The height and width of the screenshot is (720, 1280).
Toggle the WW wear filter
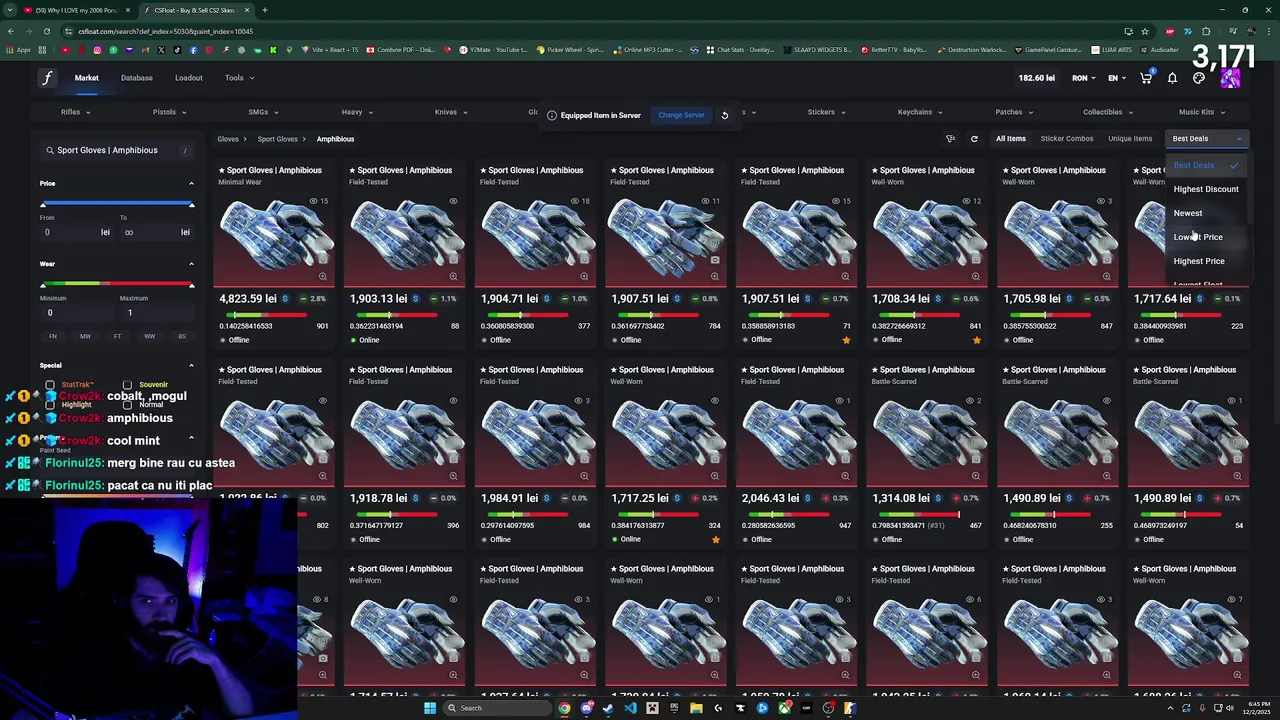[x=149, y=336]
